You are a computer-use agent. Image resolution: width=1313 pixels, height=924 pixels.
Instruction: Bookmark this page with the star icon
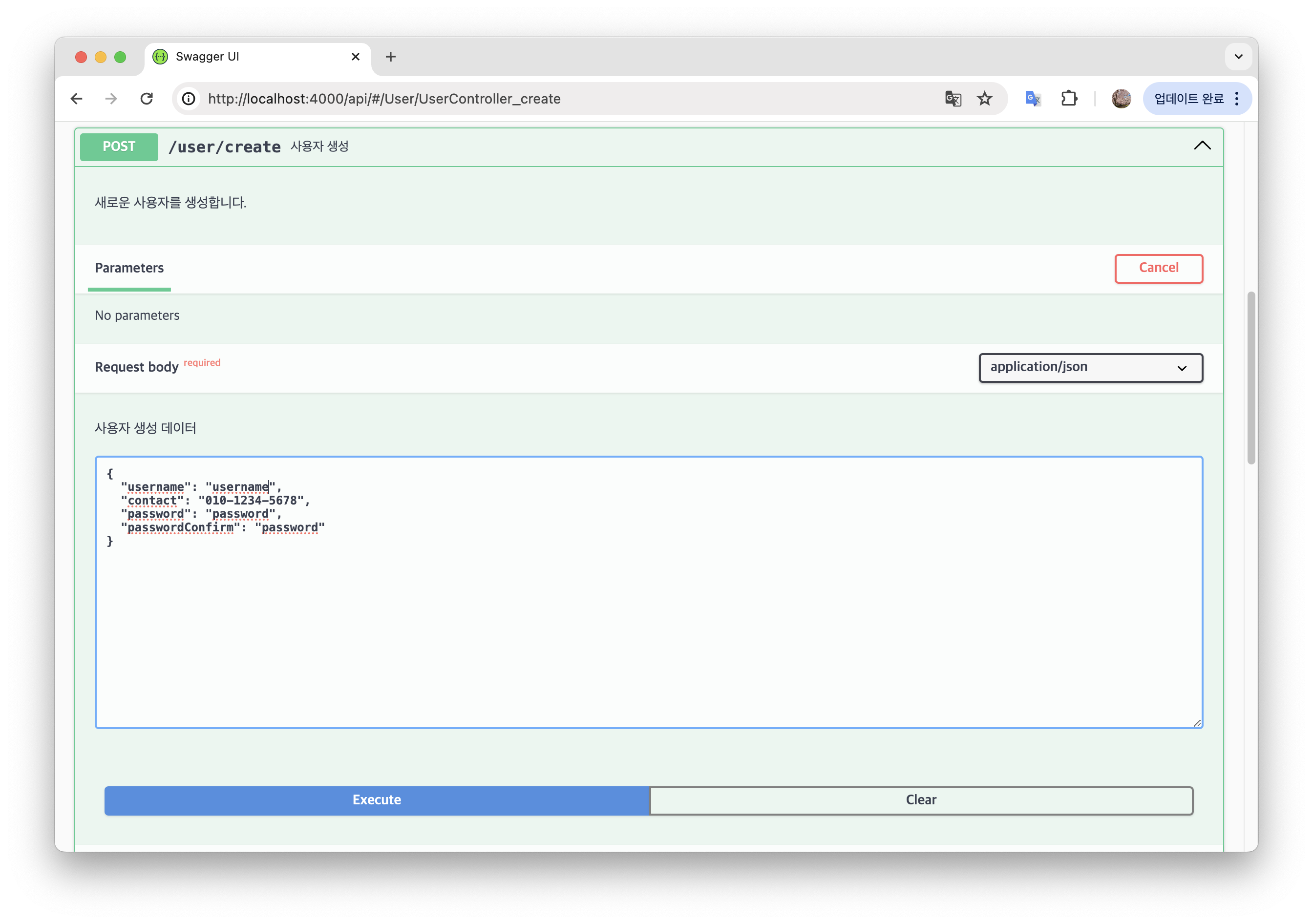coord(985,99)
